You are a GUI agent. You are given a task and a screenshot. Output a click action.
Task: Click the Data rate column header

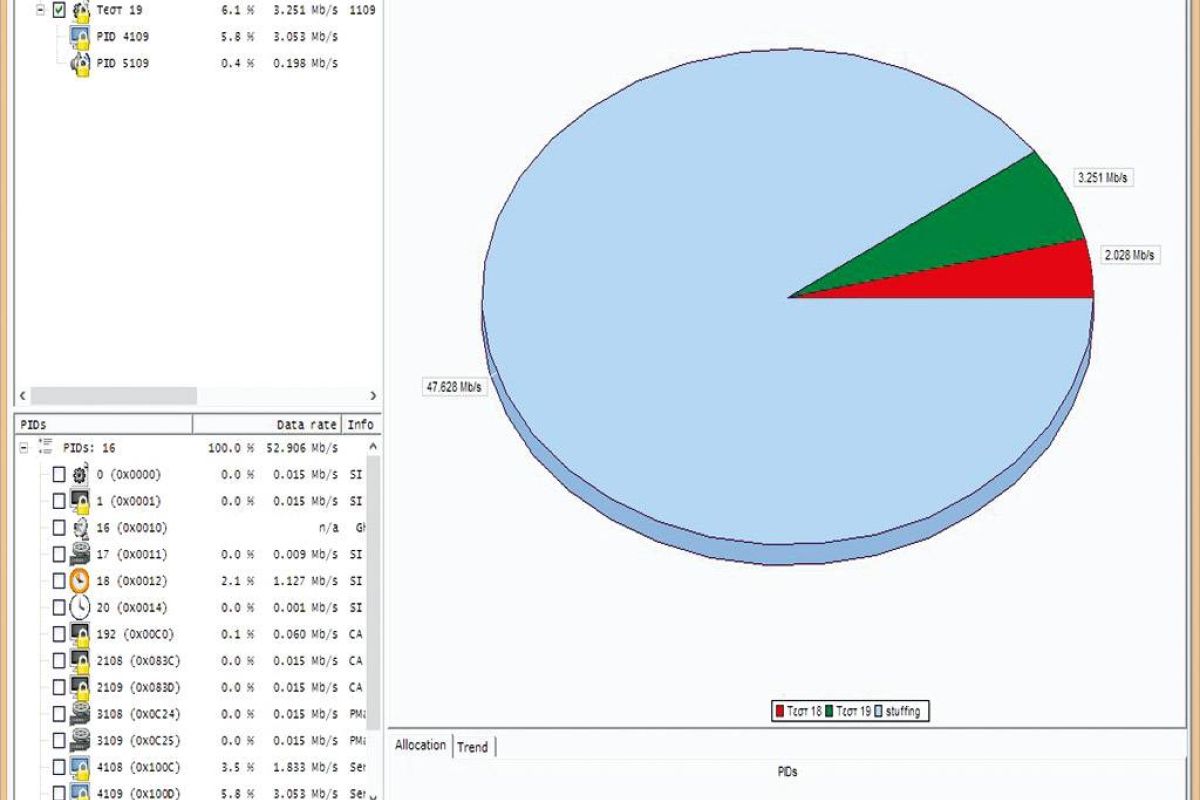306,425
